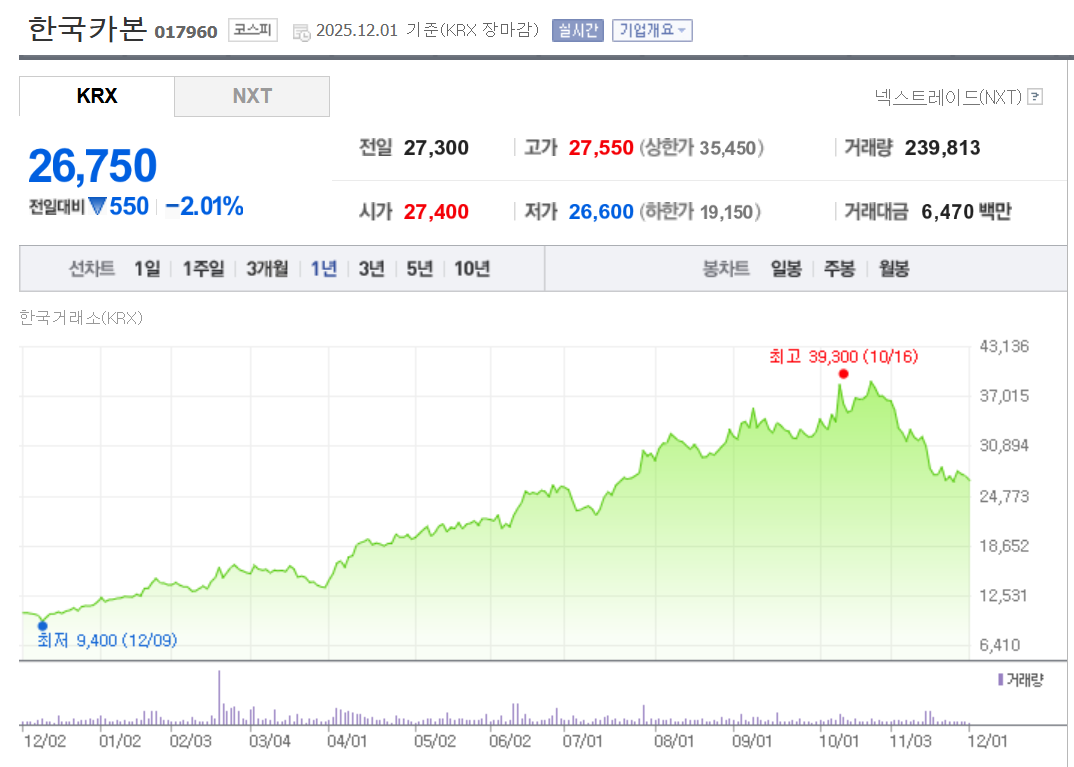Show the 월봉 candlestick chart
Viewport: 1074px width, 767px height.
894,268
